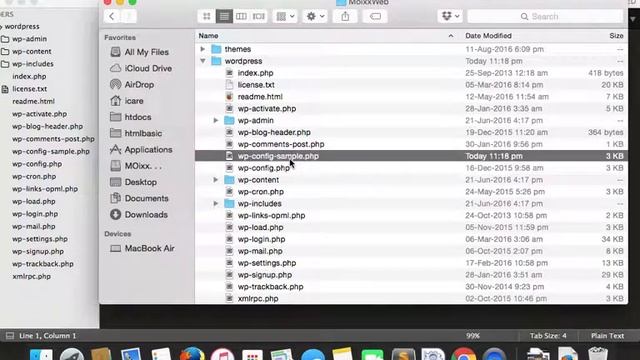Click the Edit Tags toolbar button
This screenshot has width=640, height=360.
point(375,16)
